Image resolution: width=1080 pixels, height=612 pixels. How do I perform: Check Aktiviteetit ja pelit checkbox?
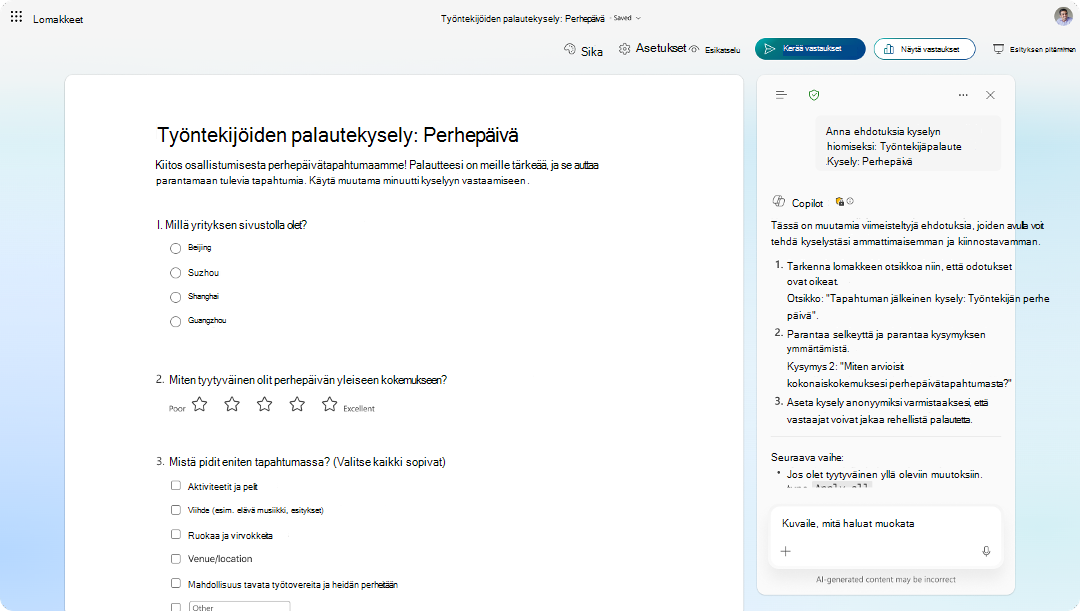176,485
